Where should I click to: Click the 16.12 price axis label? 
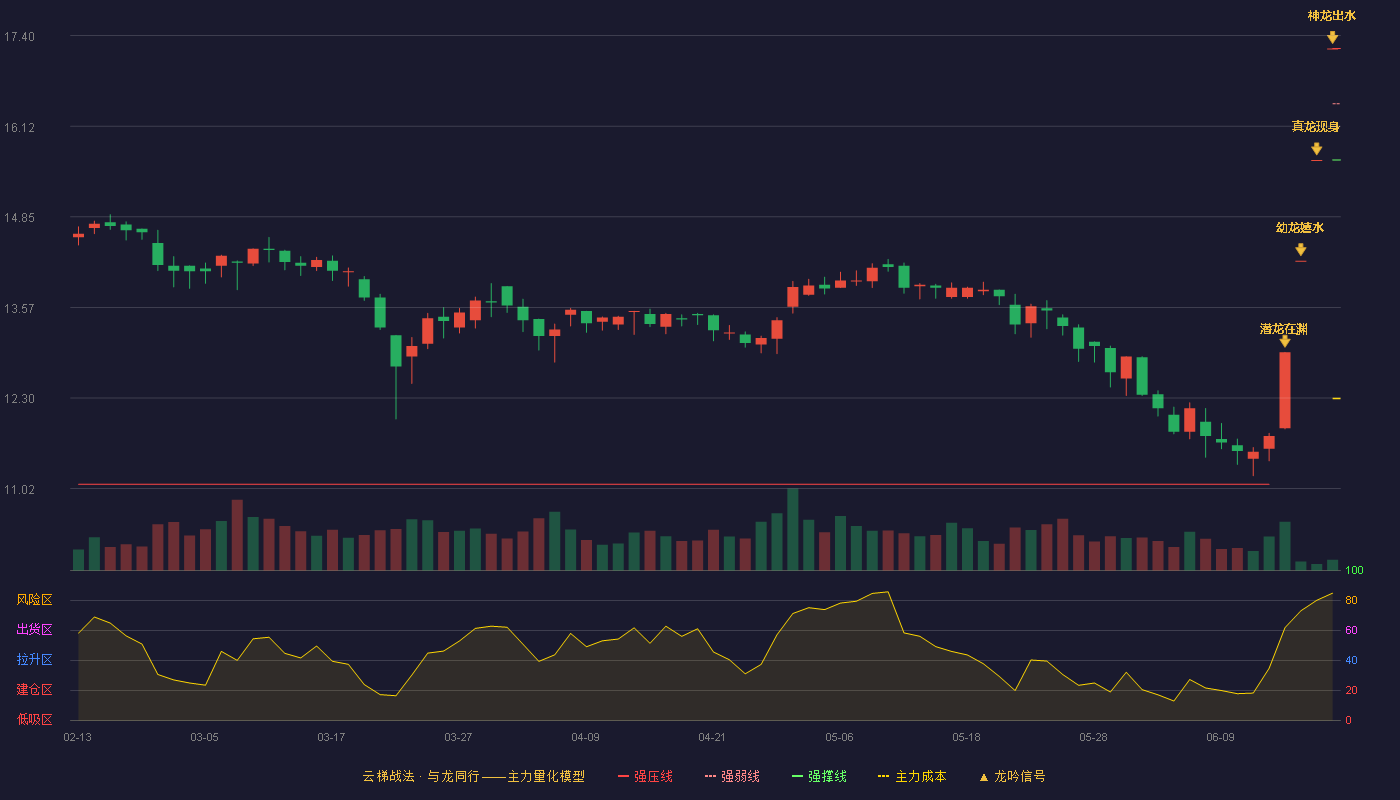pyautogui.click(x=19, y=128)
